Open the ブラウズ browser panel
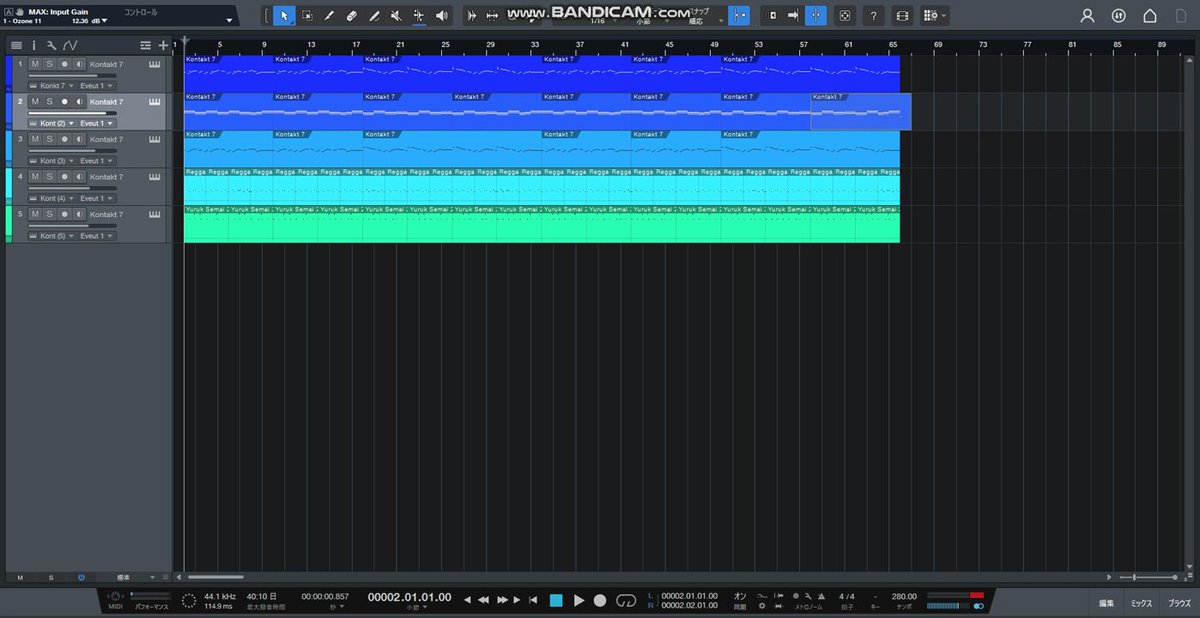This screenshot has height=618, width=1200. pos(1180,603)
